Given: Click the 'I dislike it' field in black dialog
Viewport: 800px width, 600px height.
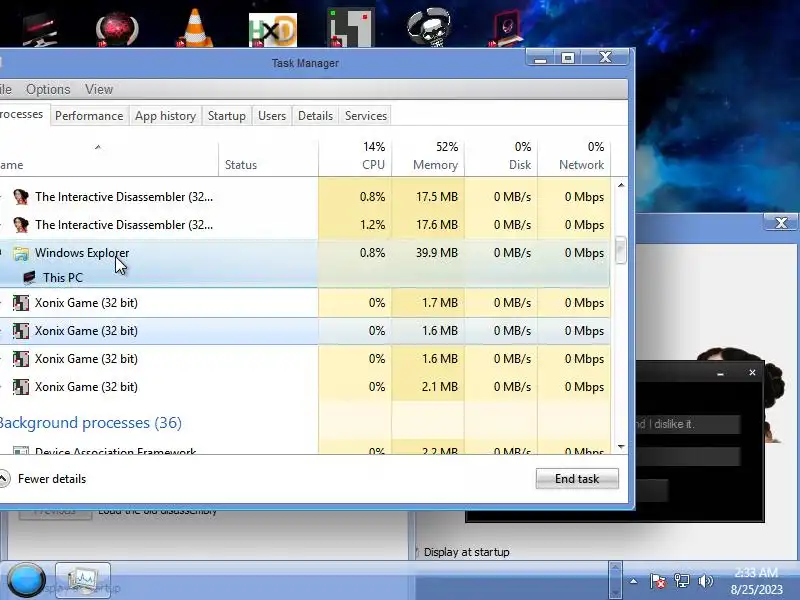Looking at the screenshot, I should (x=687, y=424).
